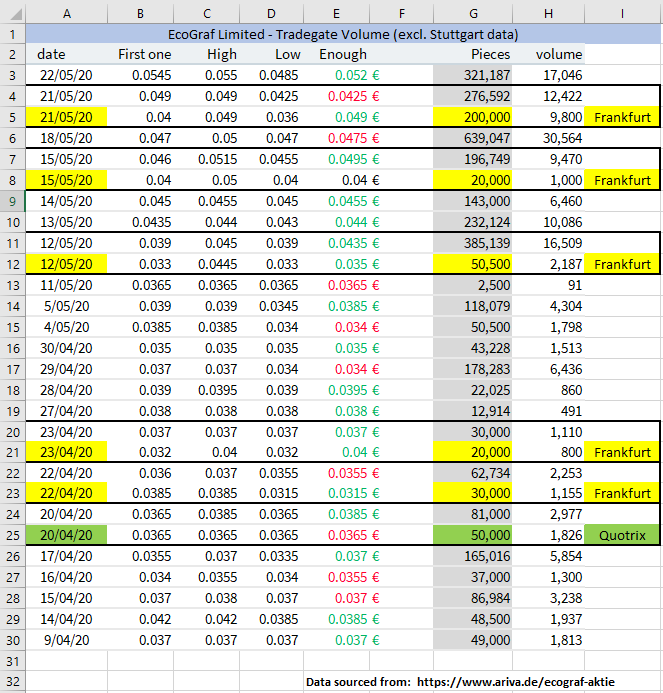Select date cell 14/05/20
The height and width of the screenshot is (693, 663).
(x=66, y=201)
